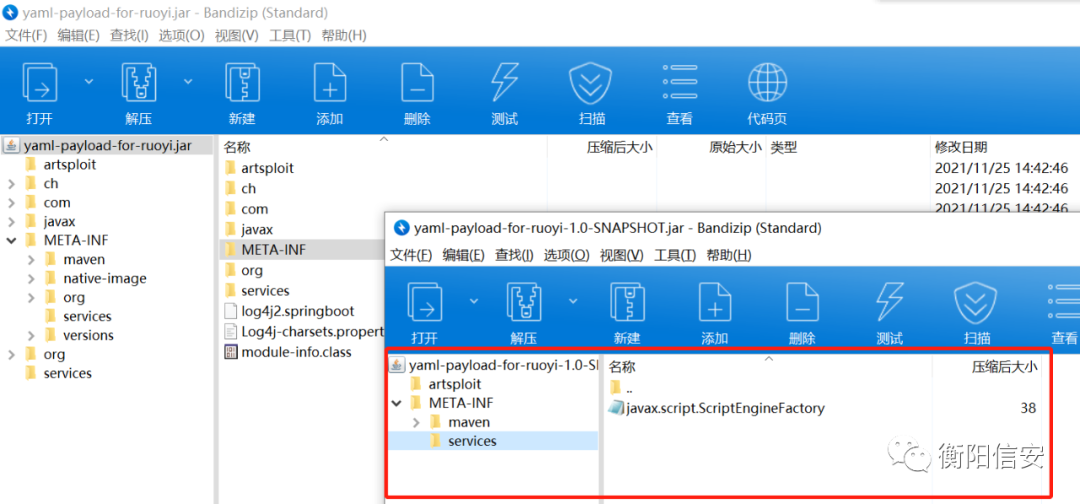Click Open icon in back Bandizip window
Viewport: 1080px width, 504px height.
(x=40, y=83)
